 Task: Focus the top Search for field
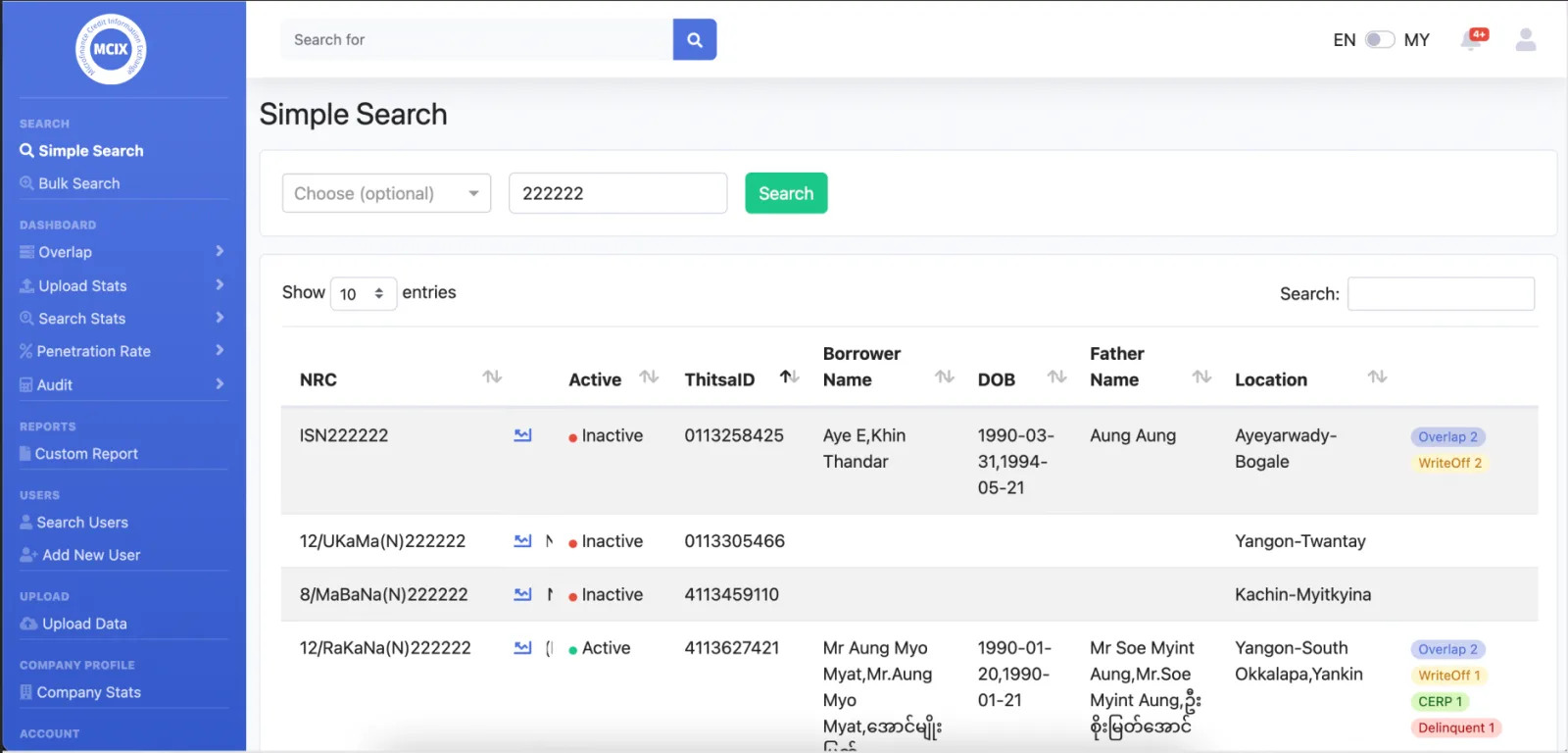[x=477, y=40]
